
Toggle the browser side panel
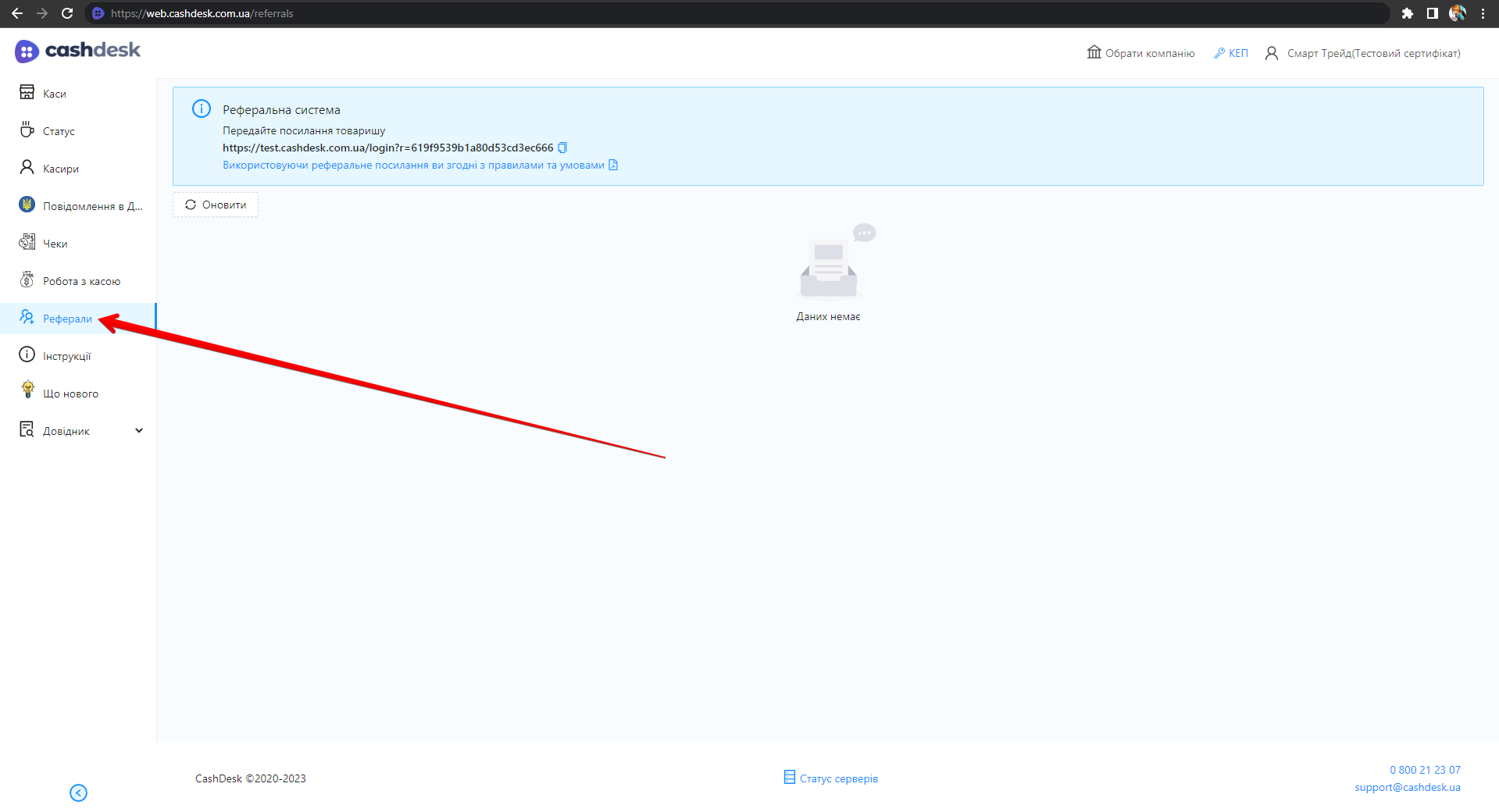click(x=1433, y=13)
